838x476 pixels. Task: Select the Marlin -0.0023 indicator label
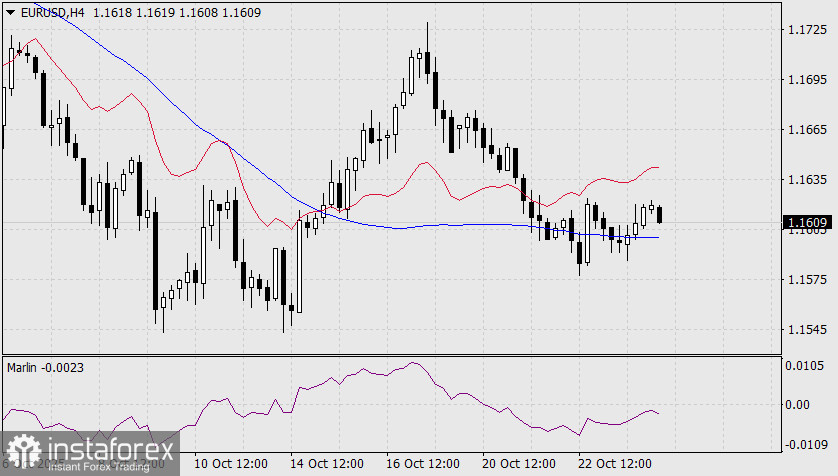(x=45, y=368)
